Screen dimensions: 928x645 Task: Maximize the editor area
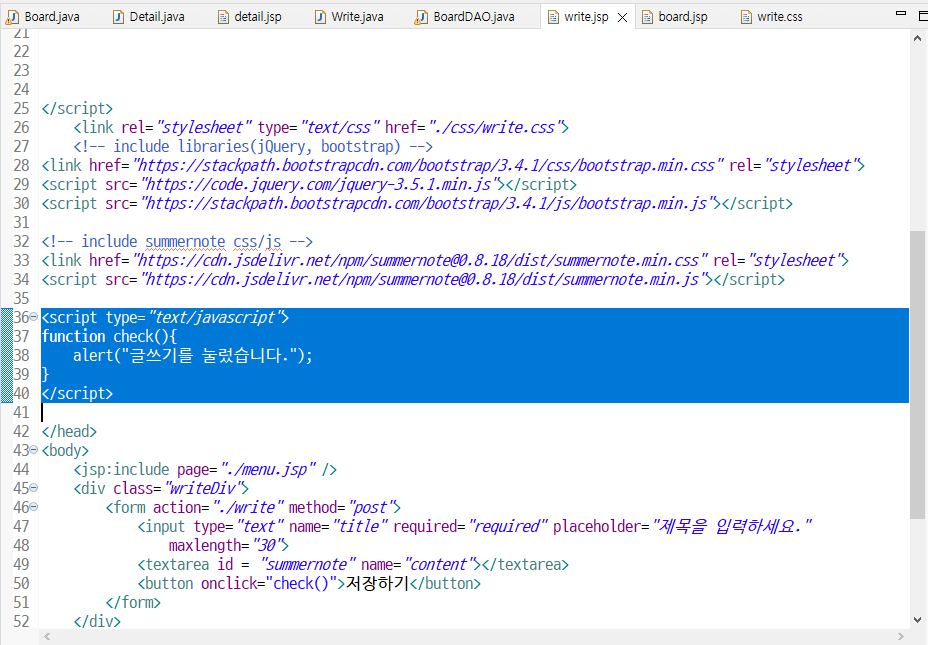pyautogui.click(x=923, y=16)
